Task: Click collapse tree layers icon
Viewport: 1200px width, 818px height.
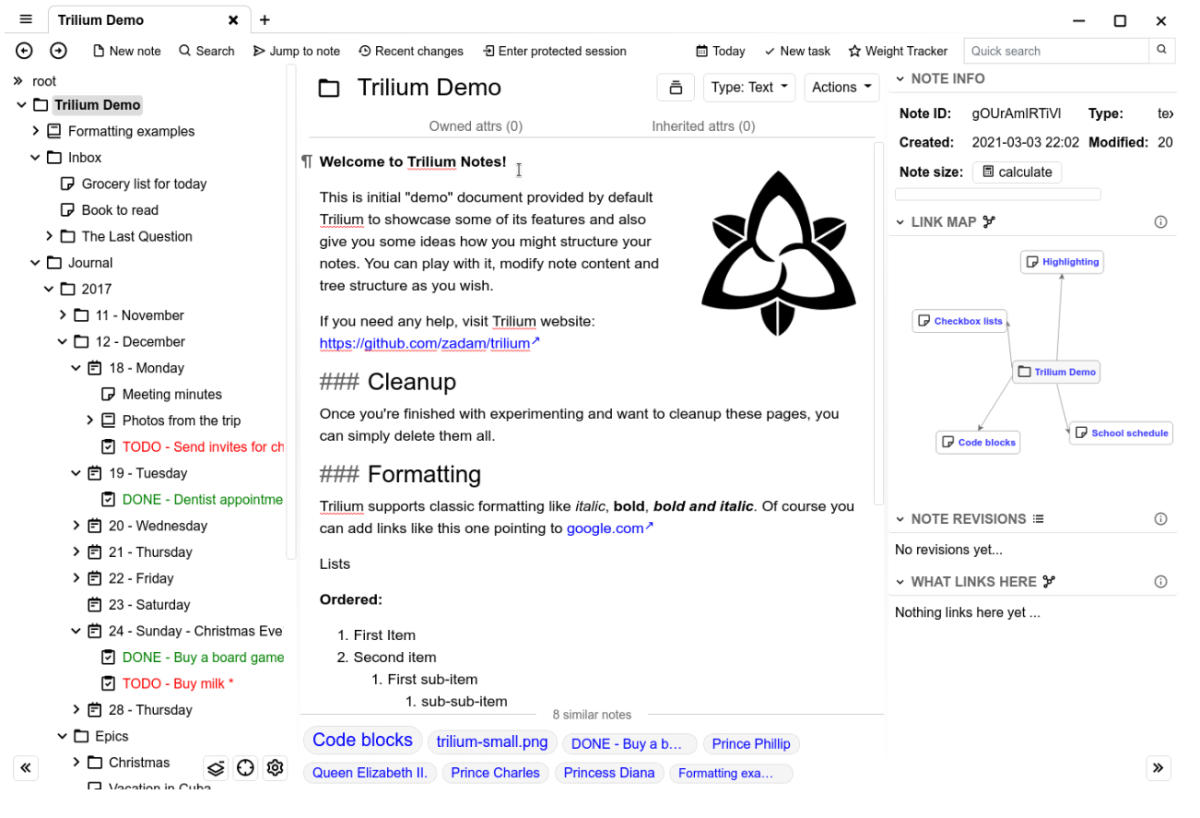Action: [x=216, y=769]
